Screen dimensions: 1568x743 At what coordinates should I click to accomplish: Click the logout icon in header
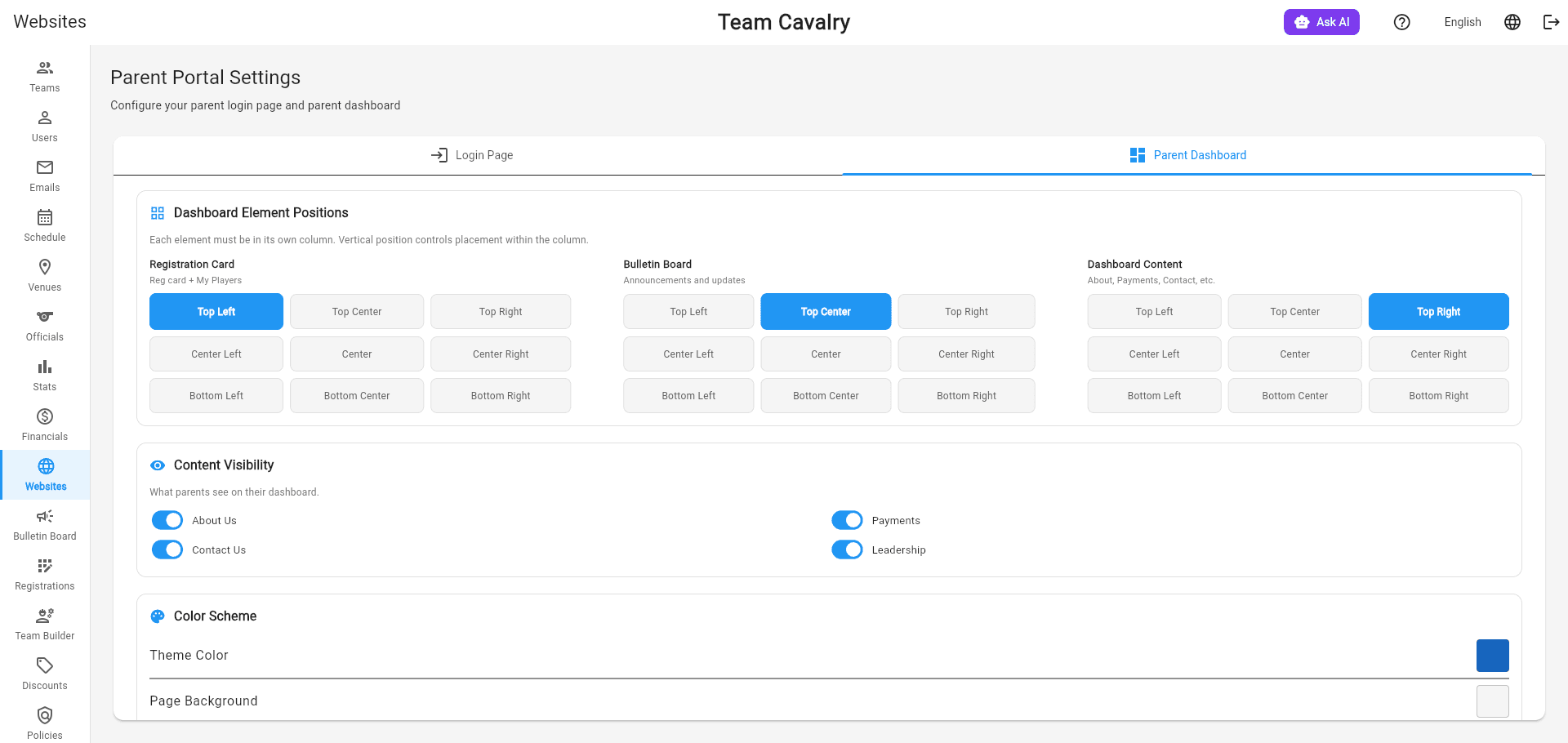1551,22
